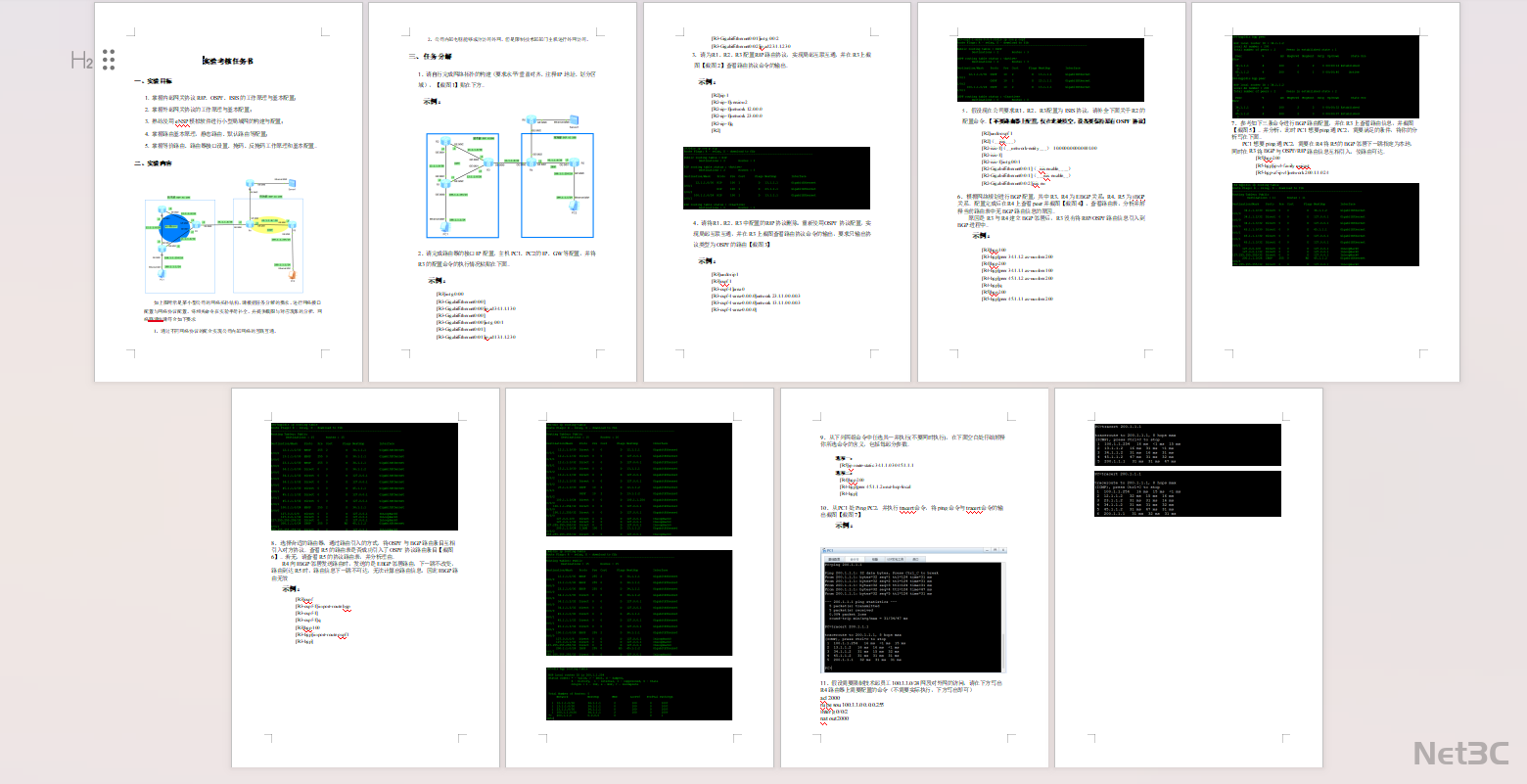This screenshot has height=784, width=1527.
Task: Select the second tracert screenshot on the last page
Action: 1187,494
